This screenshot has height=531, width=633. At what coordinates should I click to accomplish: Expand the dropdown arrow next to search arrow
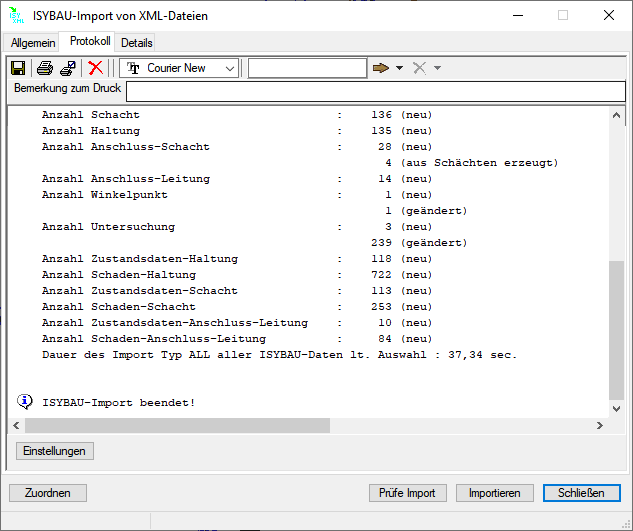399,68
